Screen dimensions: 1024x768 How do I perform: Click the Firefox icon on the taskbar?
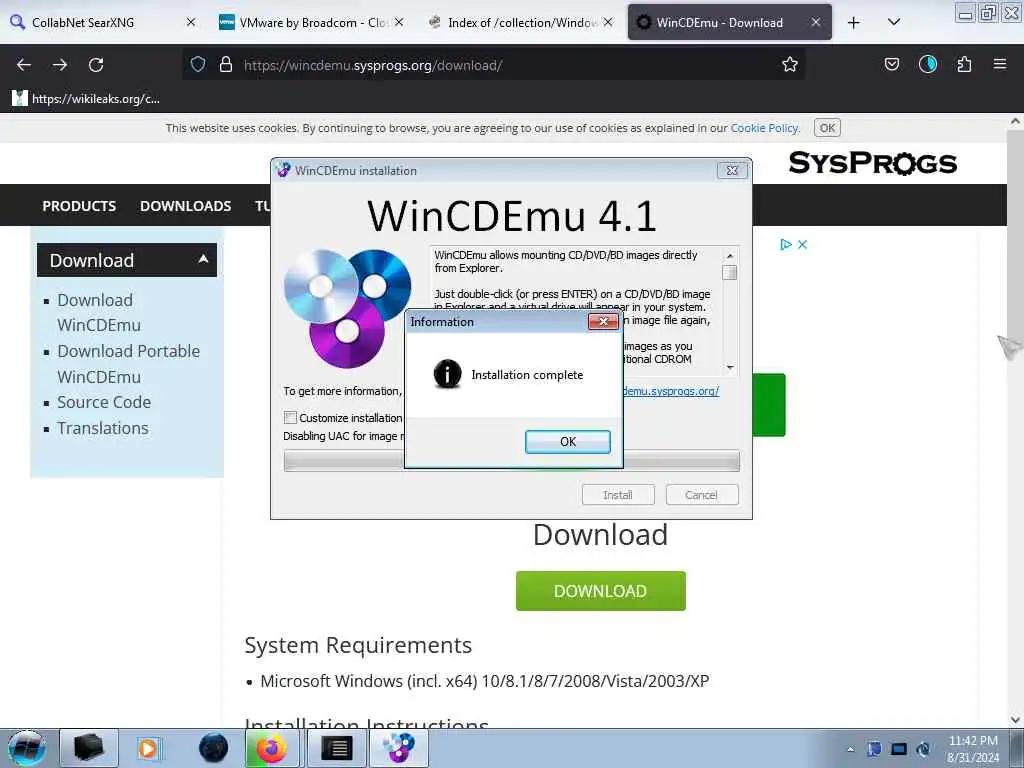pos(272,748)
